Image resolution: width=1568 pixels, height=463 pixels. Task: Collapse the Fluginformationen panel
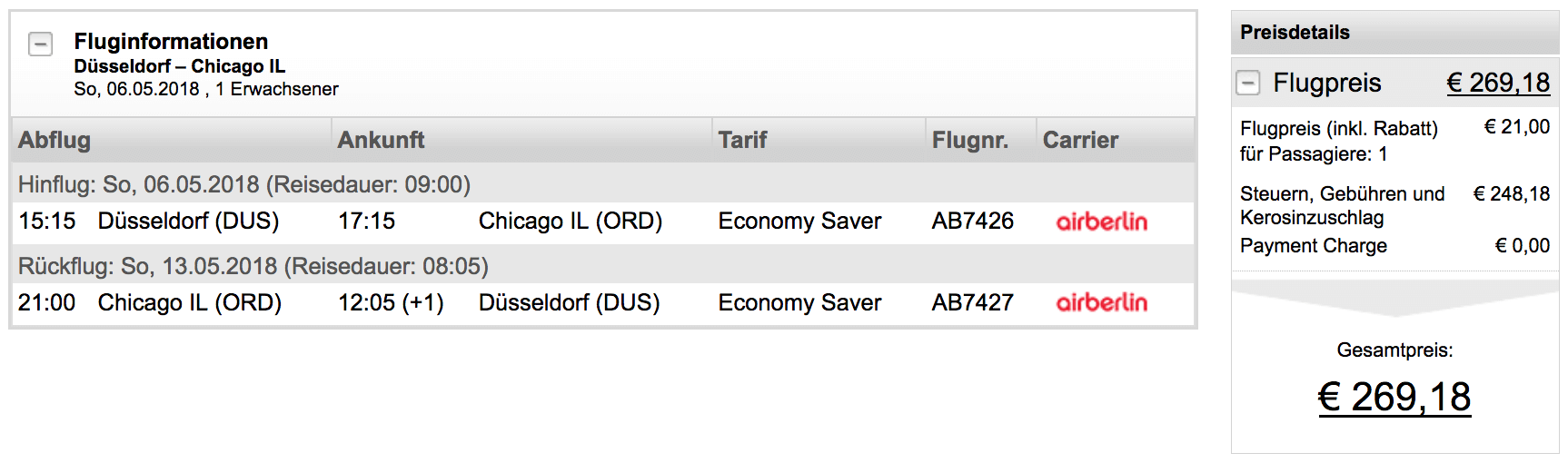(41, 44)
